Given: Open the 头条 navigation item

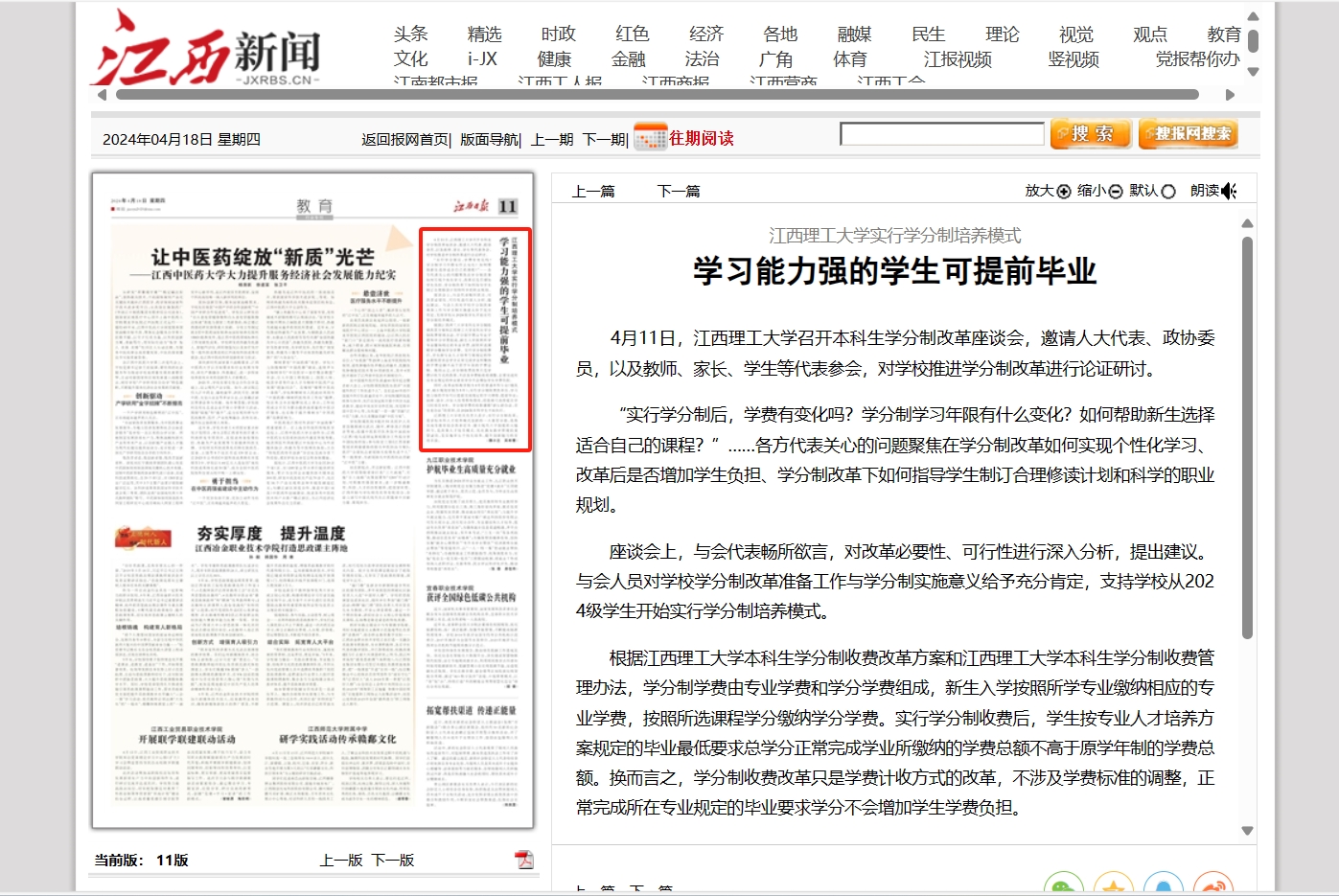Looking at the screenshot, I should click(x=410, y=34).
